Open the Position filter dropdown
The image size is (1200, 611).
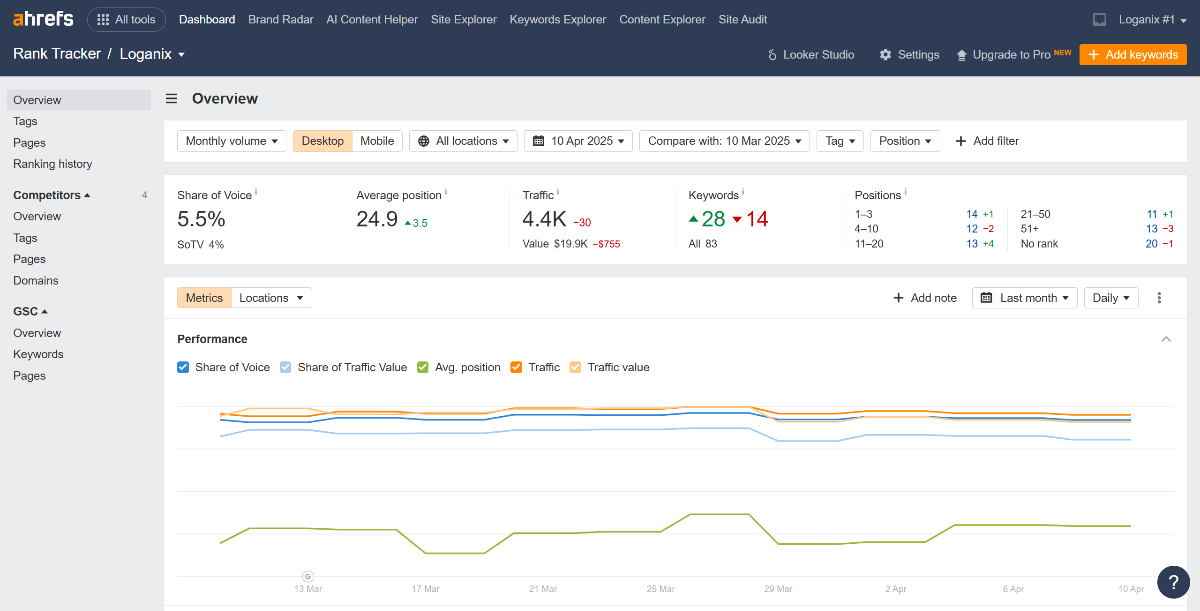pos(905,141)
